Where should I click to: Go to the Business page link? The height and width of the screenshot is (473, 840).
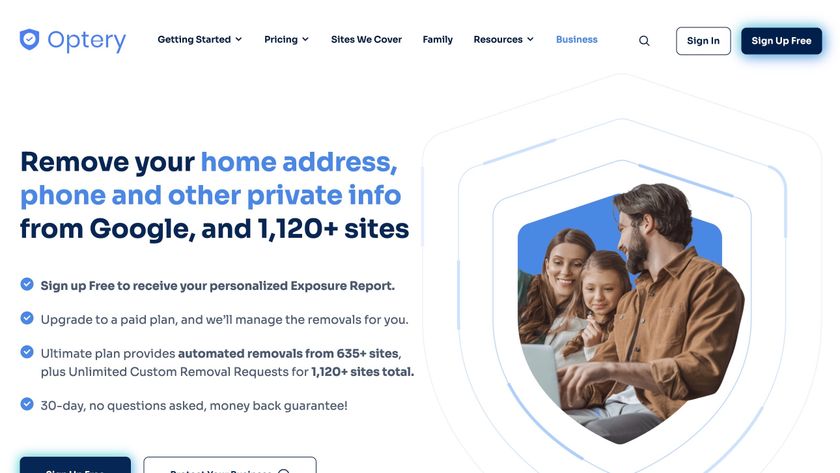pos(576,39)
